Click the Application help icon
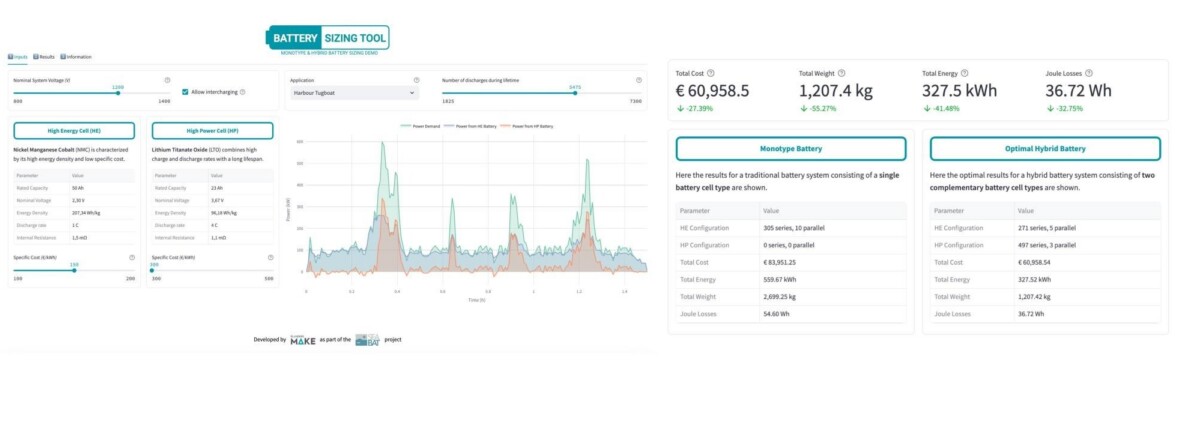The width and height of the screenshot is (1200, 428). tap(416, 79)
